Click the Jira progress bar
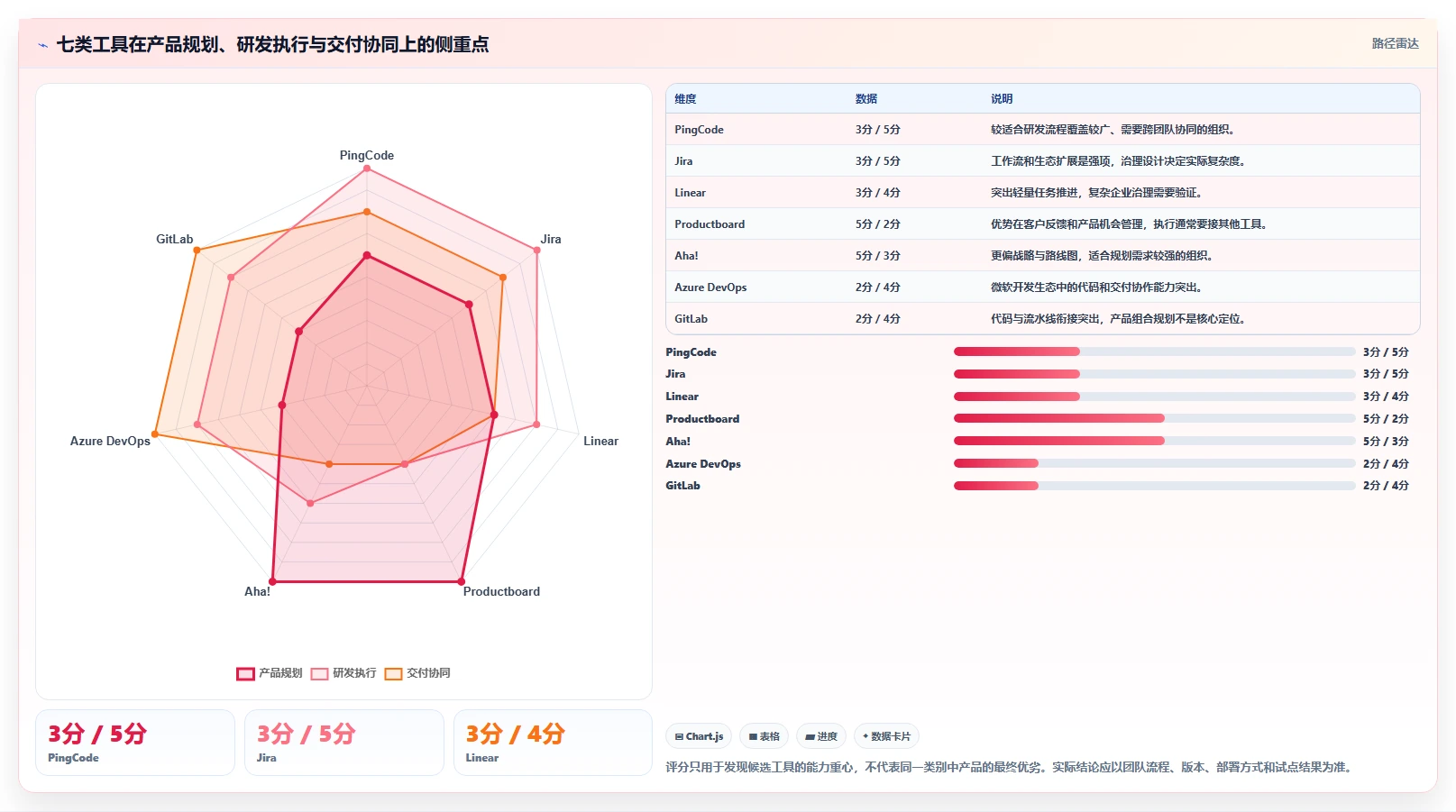1456x812 pixels. [x=1154, y=374]
